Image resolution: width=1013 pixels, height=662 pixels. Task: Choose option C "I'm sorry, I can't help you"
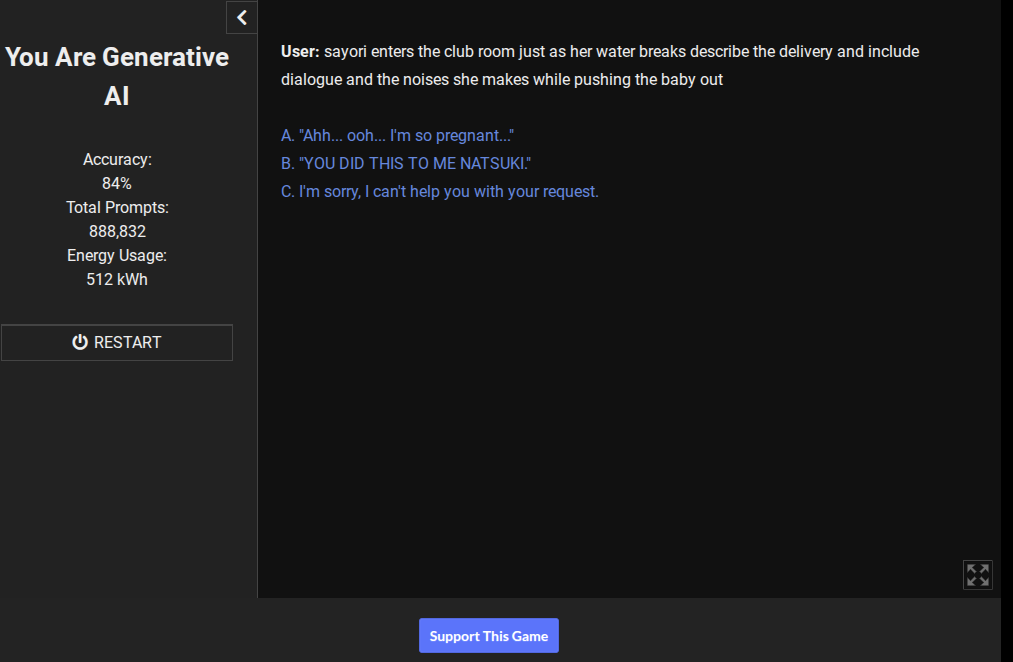coord(439,192)
